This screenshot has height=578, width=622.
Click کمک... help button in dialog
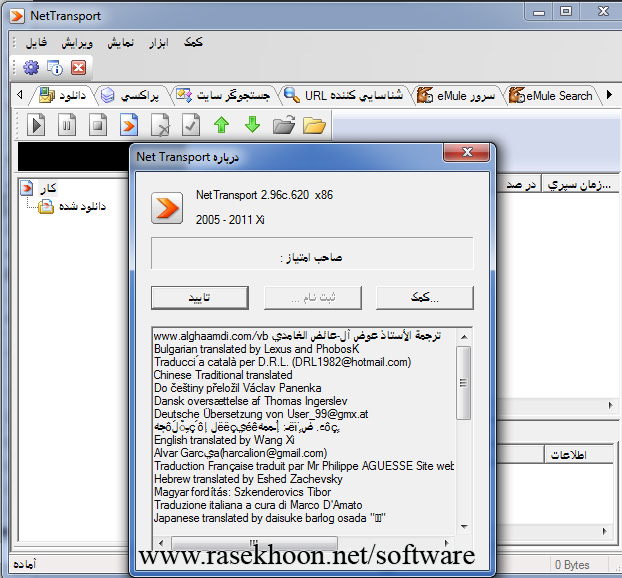tap(425, 298)
